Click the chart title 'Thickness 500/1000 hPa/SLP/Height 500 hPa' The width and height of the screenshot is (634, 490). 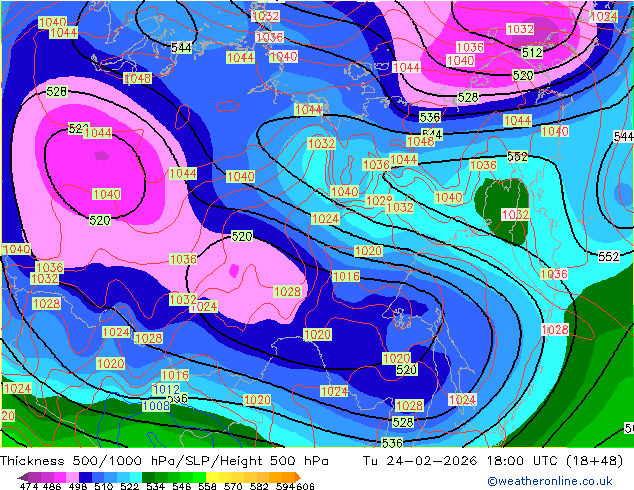point(164,461)
